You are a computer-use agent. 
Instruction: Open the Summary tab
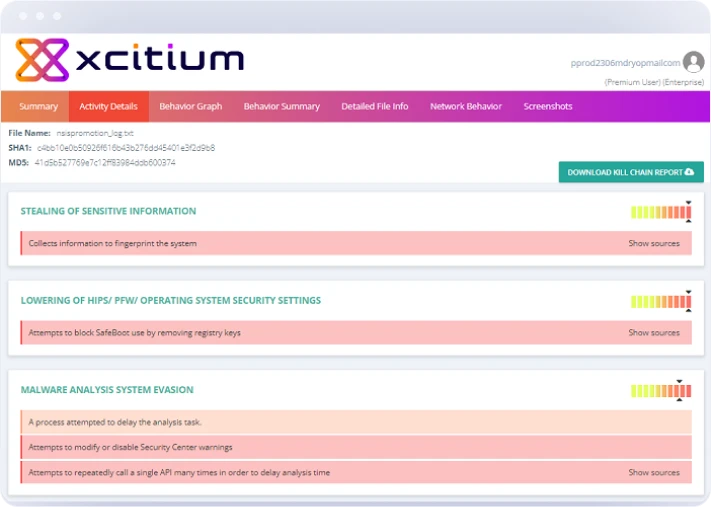click(39, 107)
